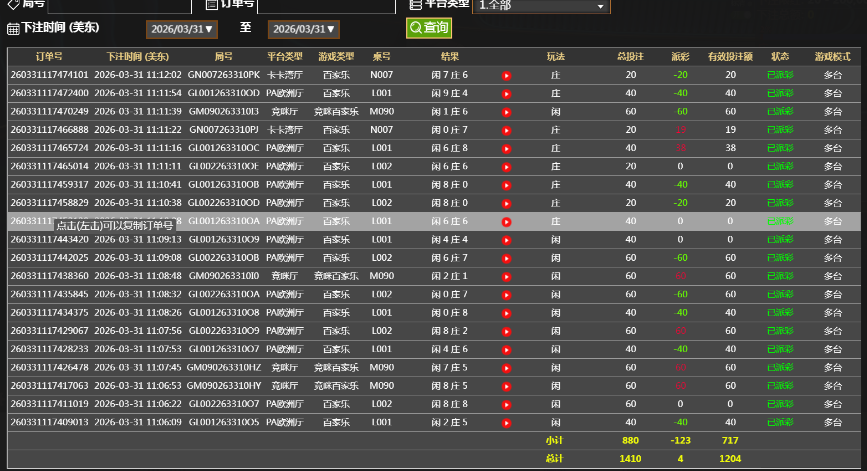The image size is (867, 471).
Task: Click the play icon for order 260331117438360
Action: [506, 276]
